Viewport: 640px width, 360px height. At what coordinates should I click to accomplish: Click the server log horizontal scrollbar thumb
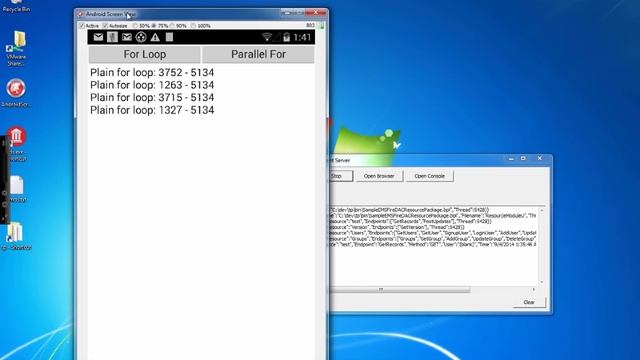coord(400,289)
